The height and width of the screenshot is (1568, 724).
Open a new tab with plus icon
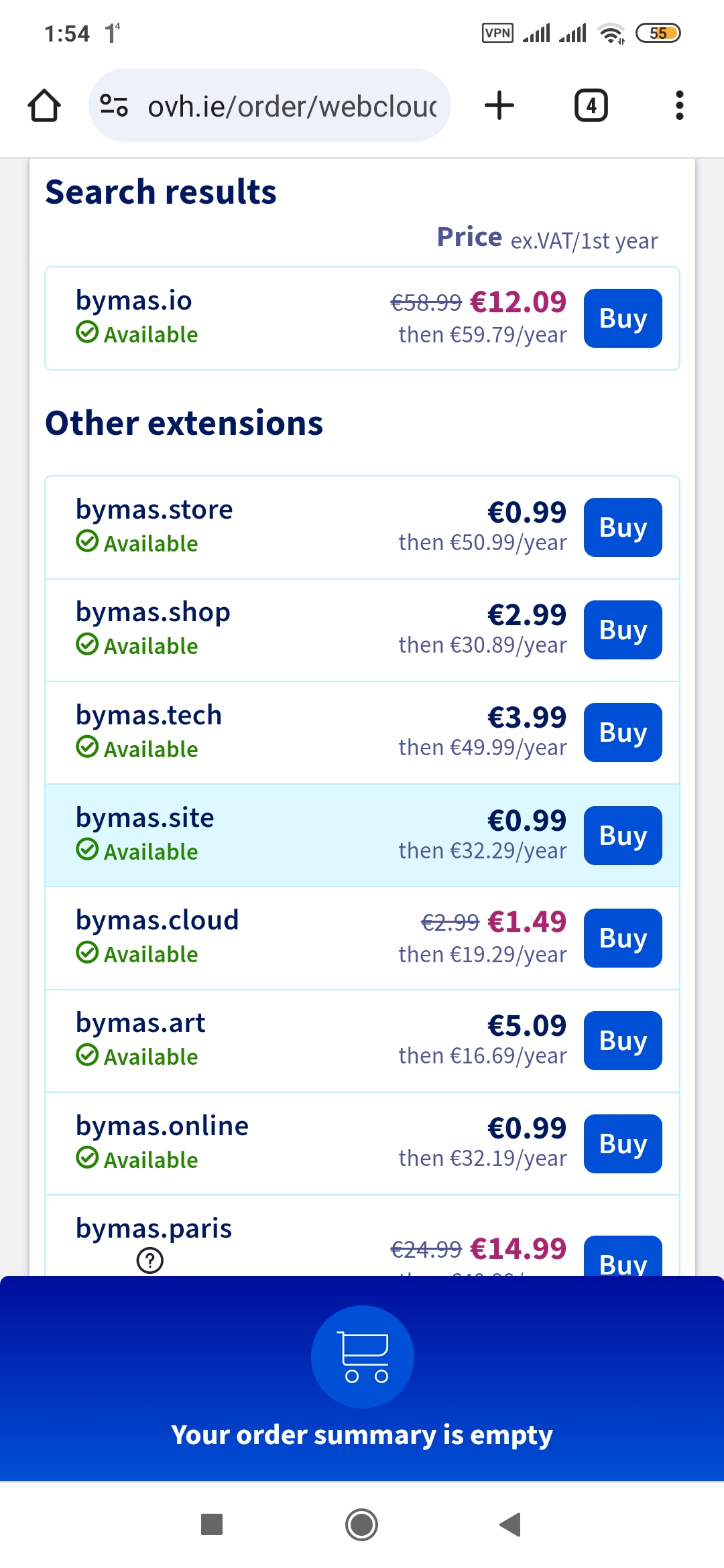pos(499,106)
